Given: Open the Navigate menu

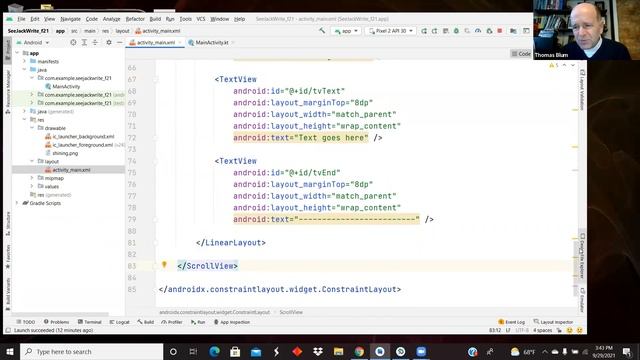Looking at the screenshot, I should tap(71, 19).
